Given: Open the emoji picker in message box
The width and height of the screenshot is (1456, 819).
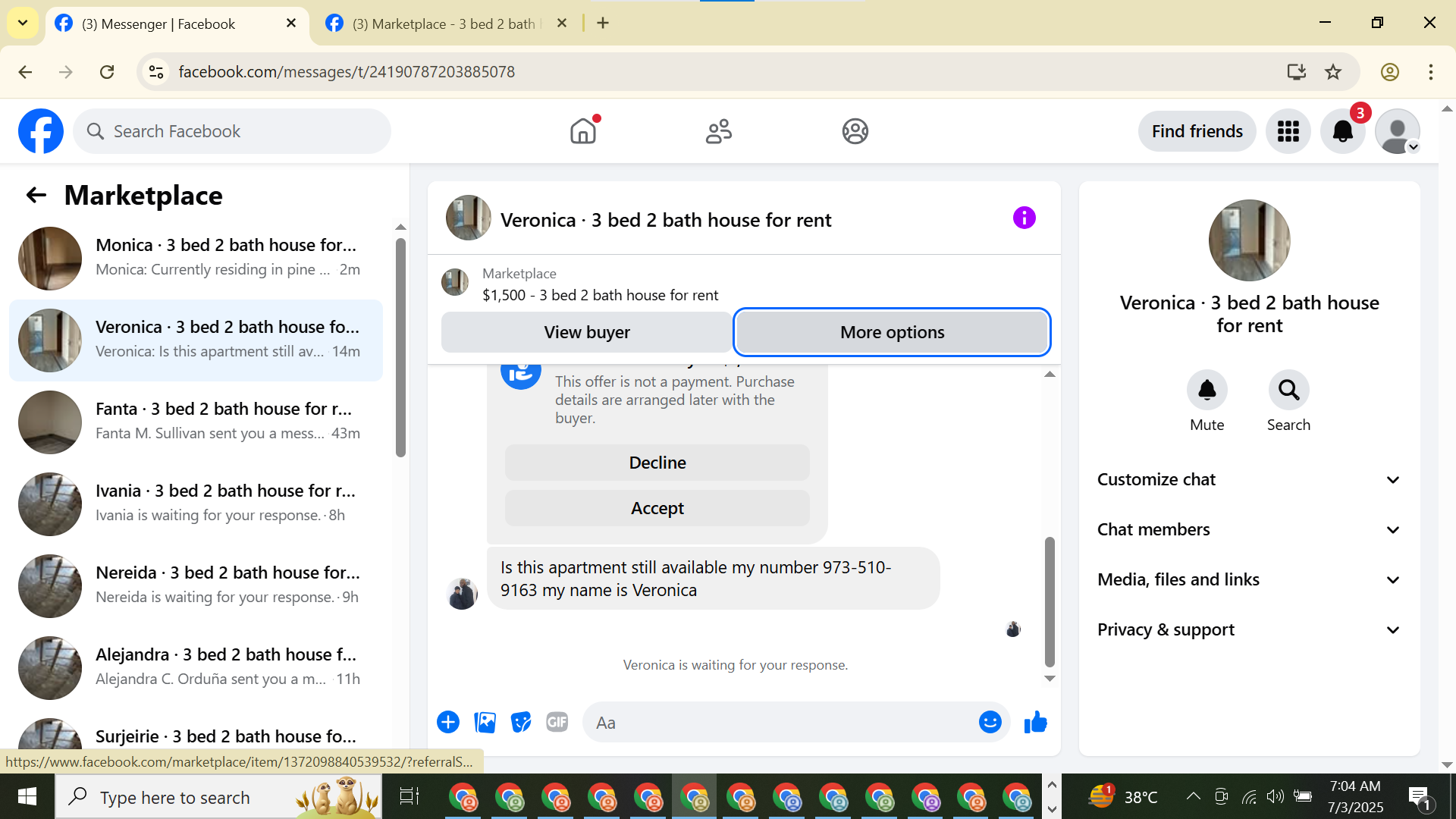Looking at the screenshot, I should [990, 723].
